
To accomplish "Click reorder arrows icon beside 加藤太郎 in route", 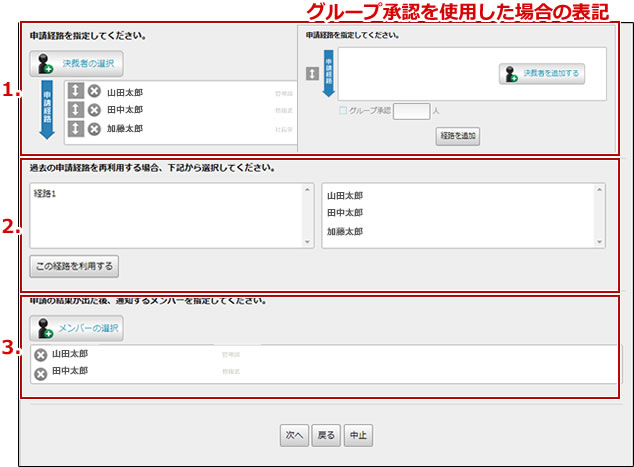I will pyautogui.click(x=76, y=129).
